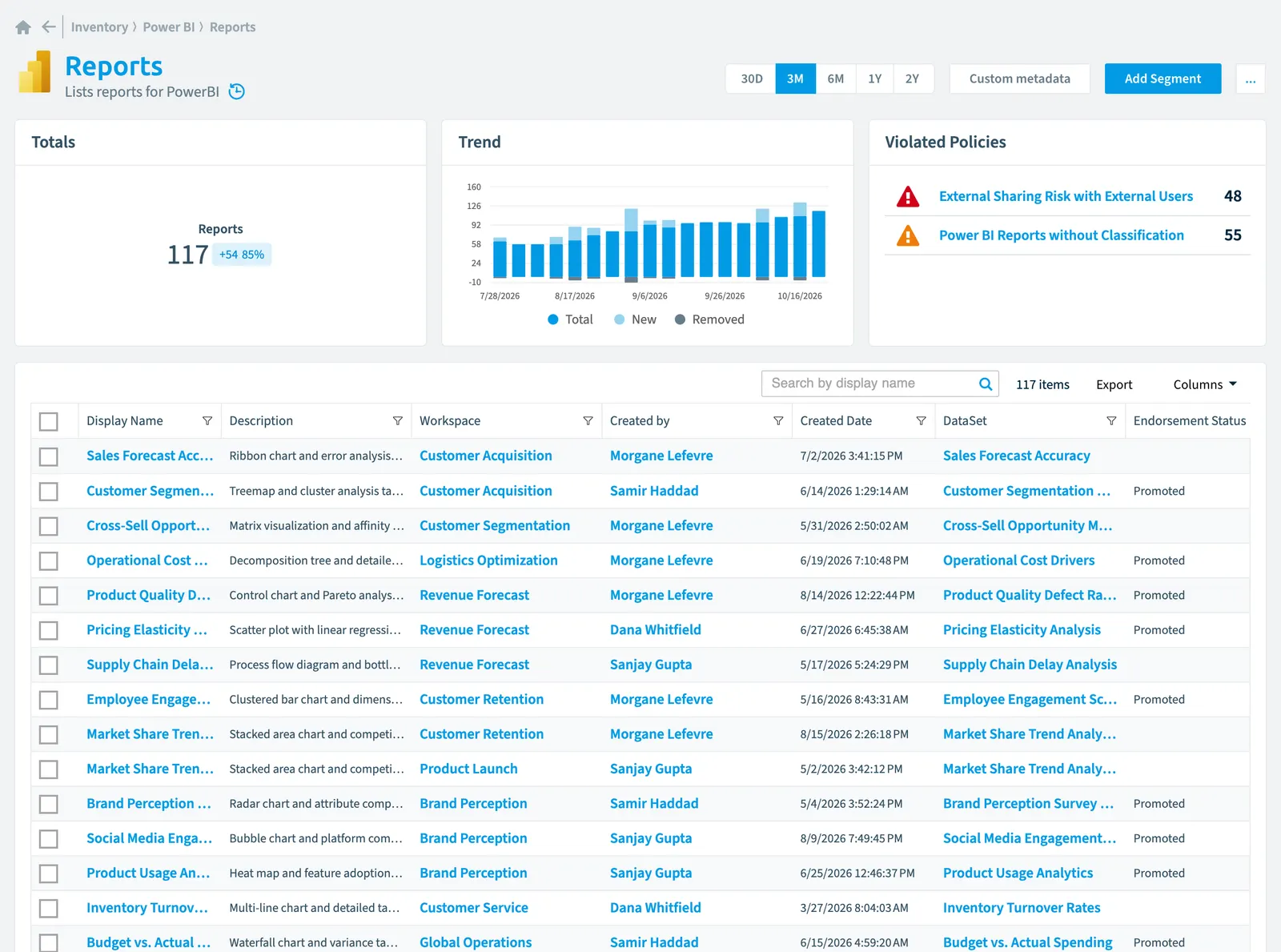Screen dimensions: 1281x952
Task: Toggle the Total legend swatch
Action: 553,319
